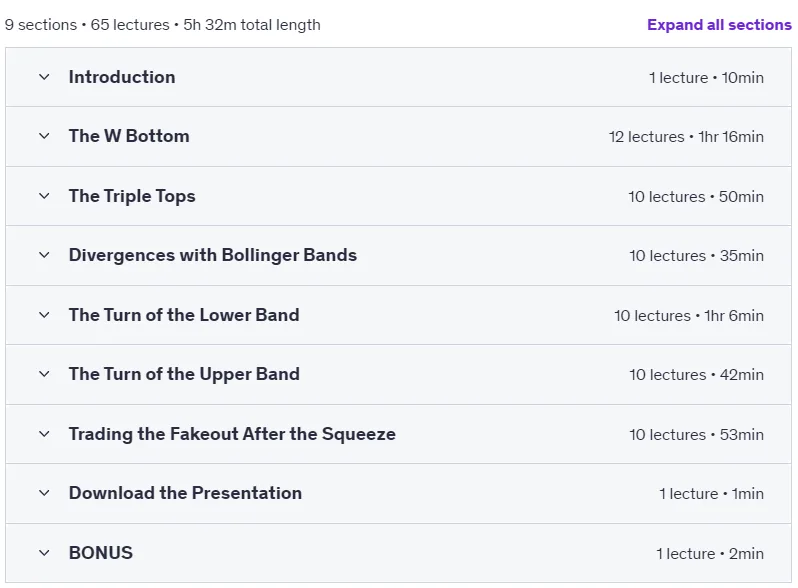Expand the Introduction section chevron
Screen dimensions: 798x588
click(44, 77)
